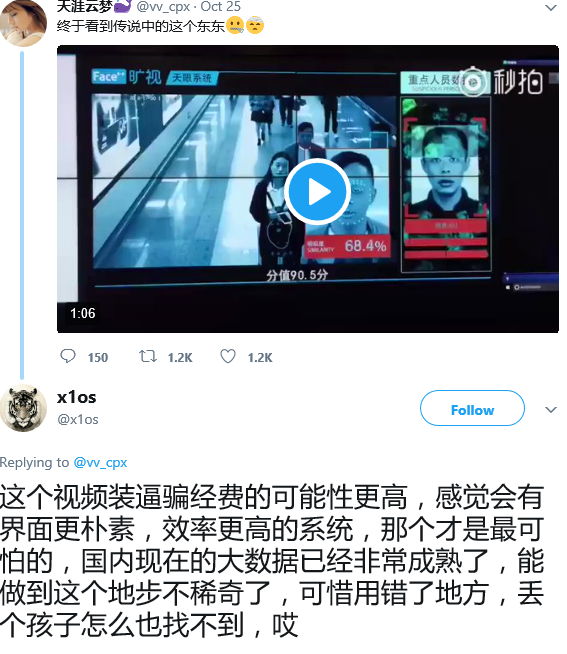This screenshot has width=567, height=654.
Task: Click the retweet arrows icon
Action: coord(148,357)
